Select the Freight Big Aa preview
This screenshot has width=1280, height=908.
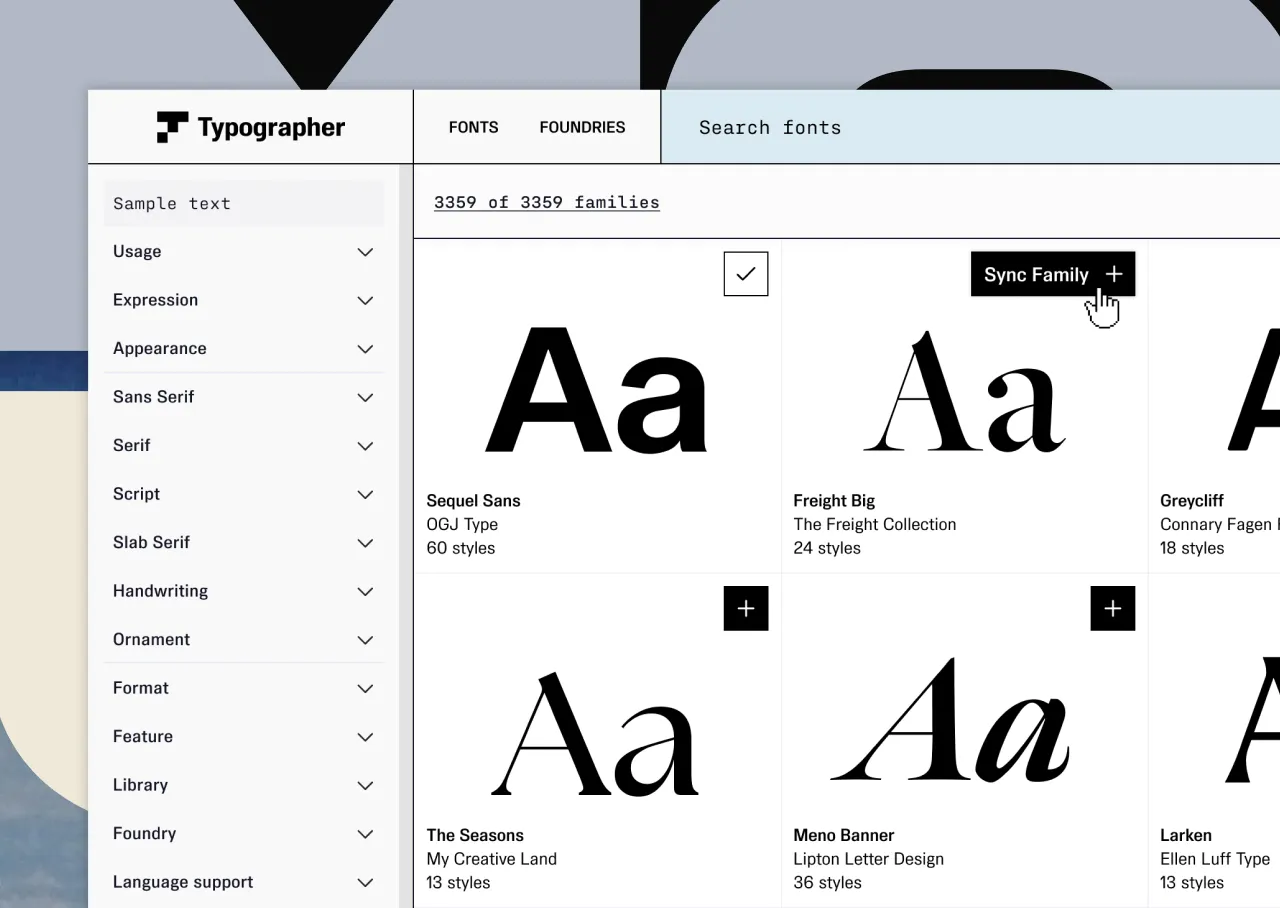coord(964,393)
